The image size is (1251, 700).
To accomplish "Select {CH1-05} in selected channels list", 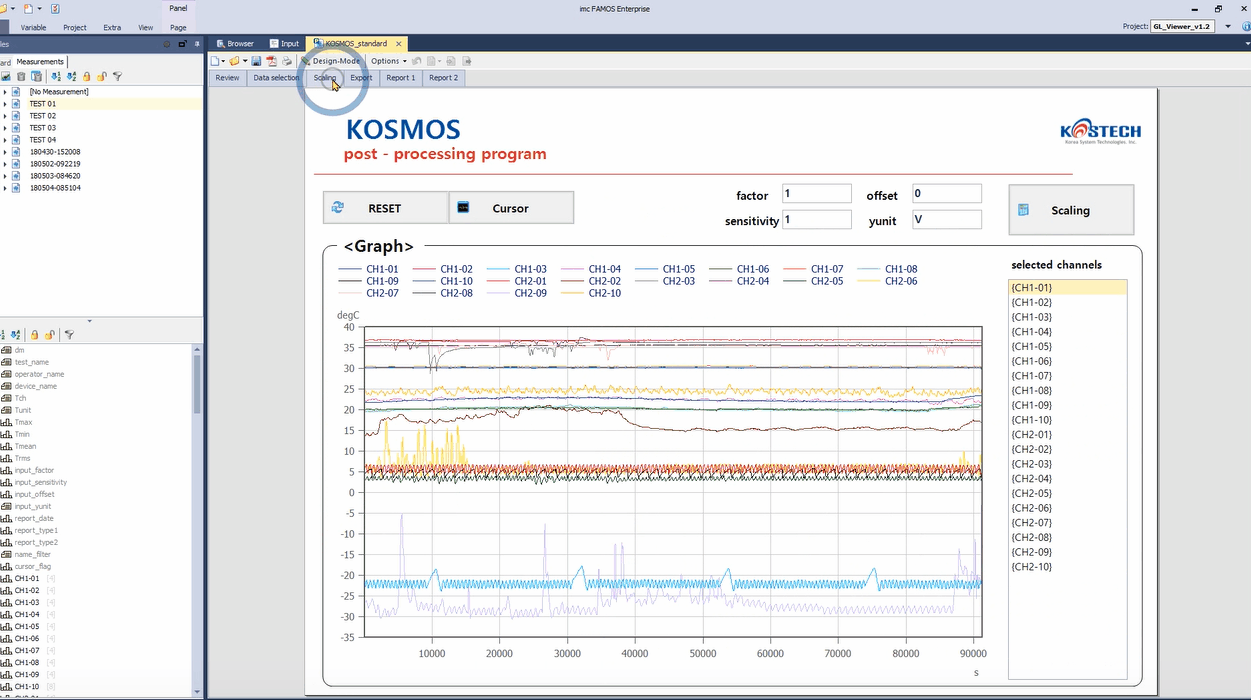I will click(x=1031, y=346).
